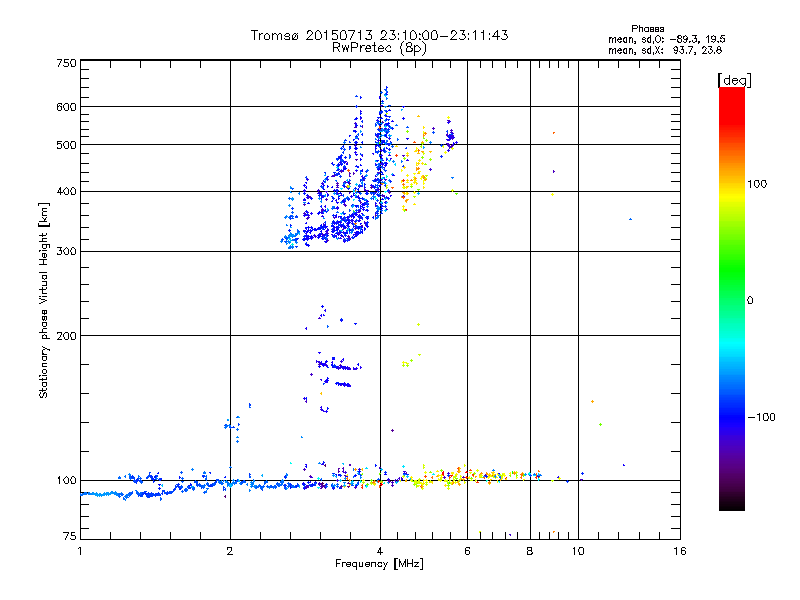Click the plot title 'Tromsø 20150713 23:10:00-23:11:43'
This screenshot has height=600, width=800.
(x=379, y=35)
